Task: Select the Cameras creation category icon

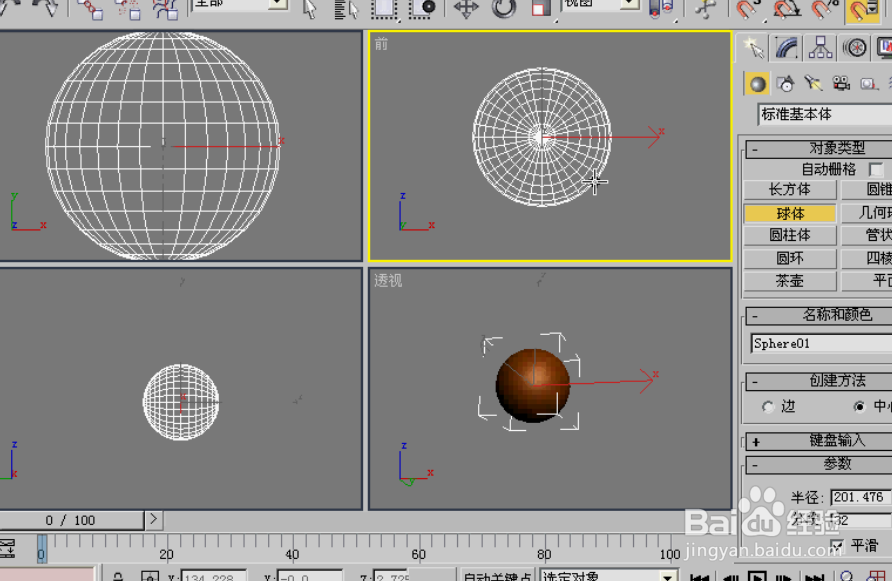Action: pyautogui.click(x=840, y=84)
